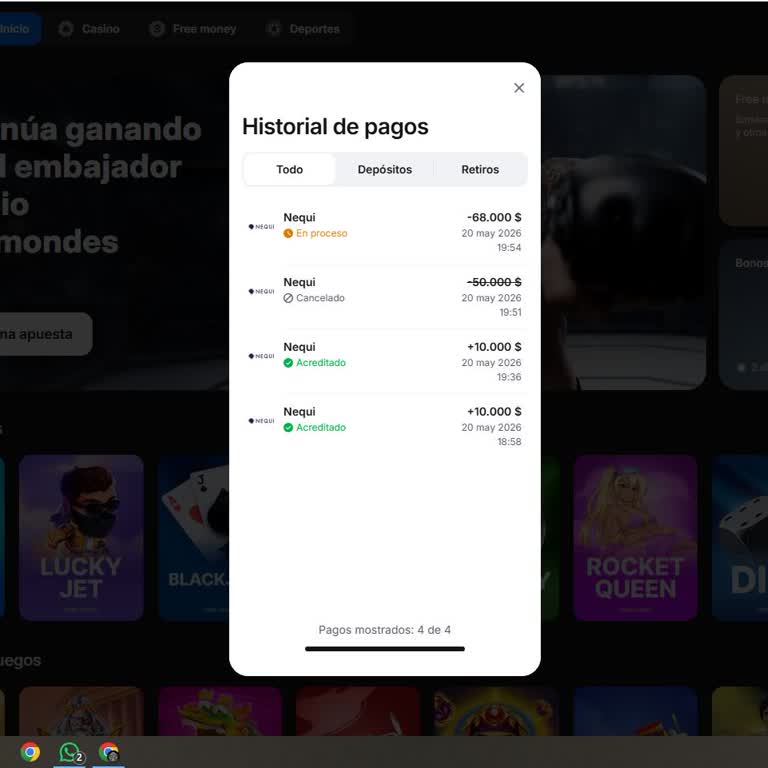Select the struck-through -50.000 $ amount
The height and width of the screenshot is (768, 768).
pos(494,282)
